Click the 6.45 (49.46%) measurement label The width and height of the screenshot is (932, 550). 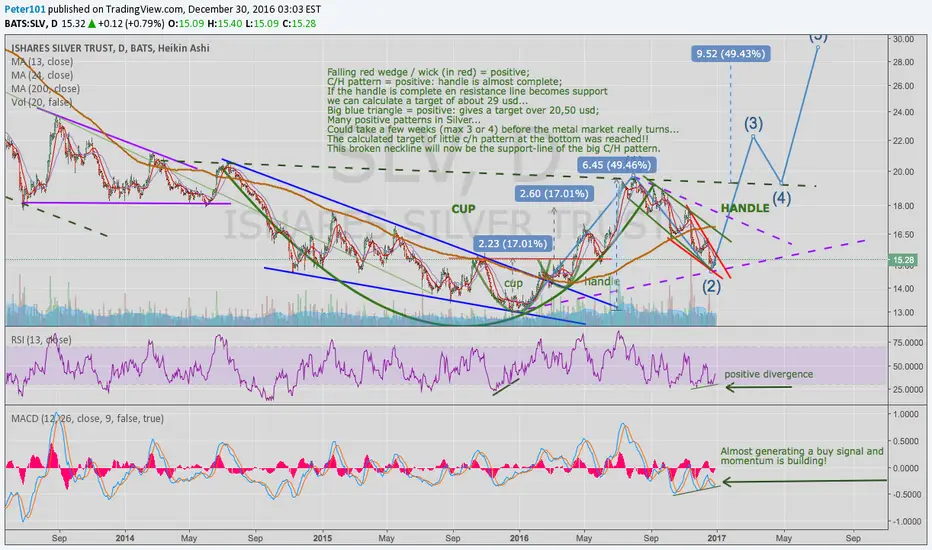(x=616, y=165)
